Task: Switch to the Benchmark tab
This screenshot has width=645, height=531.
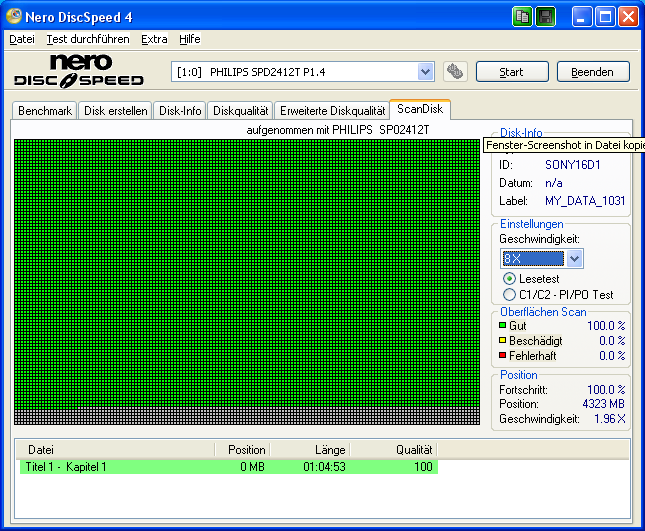Action: [45, 111]
